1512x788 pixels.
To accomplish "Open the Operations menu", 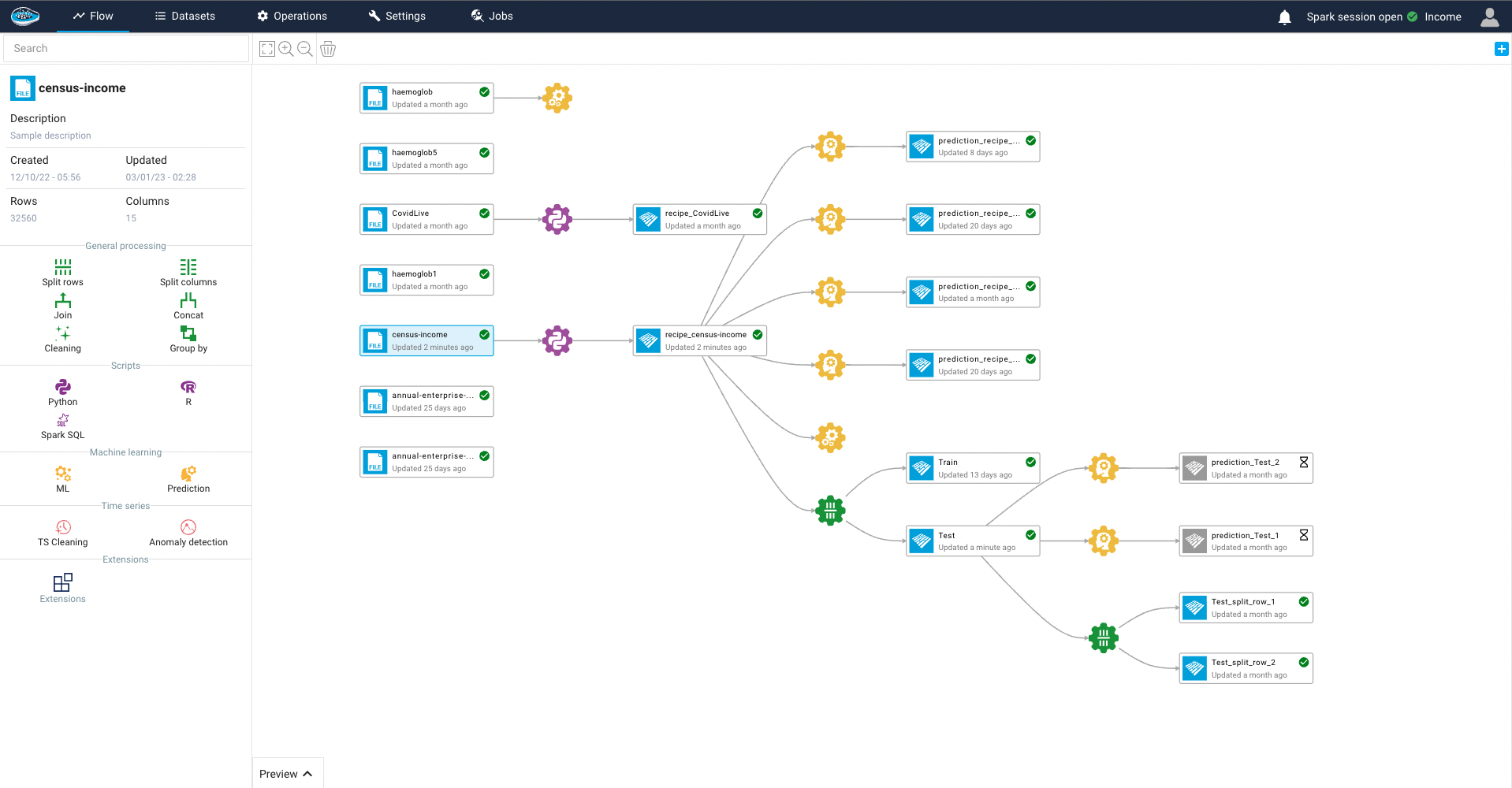I will pyautogui.click(x=292, y=16).
